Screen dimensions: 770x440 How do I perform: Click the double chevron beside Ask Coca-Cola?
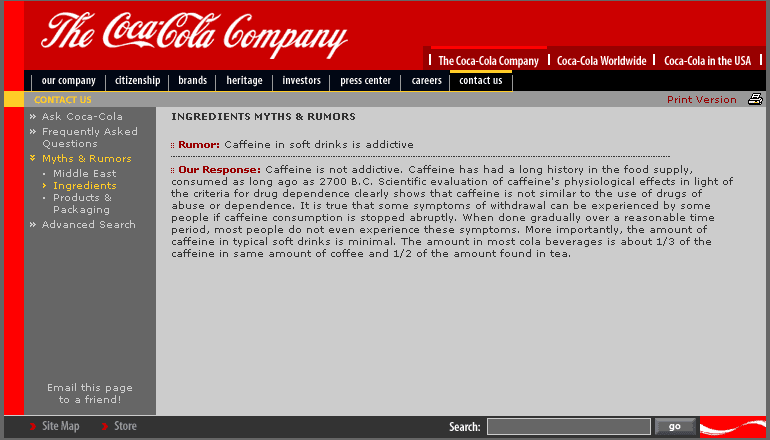click(x=33, y=117)
